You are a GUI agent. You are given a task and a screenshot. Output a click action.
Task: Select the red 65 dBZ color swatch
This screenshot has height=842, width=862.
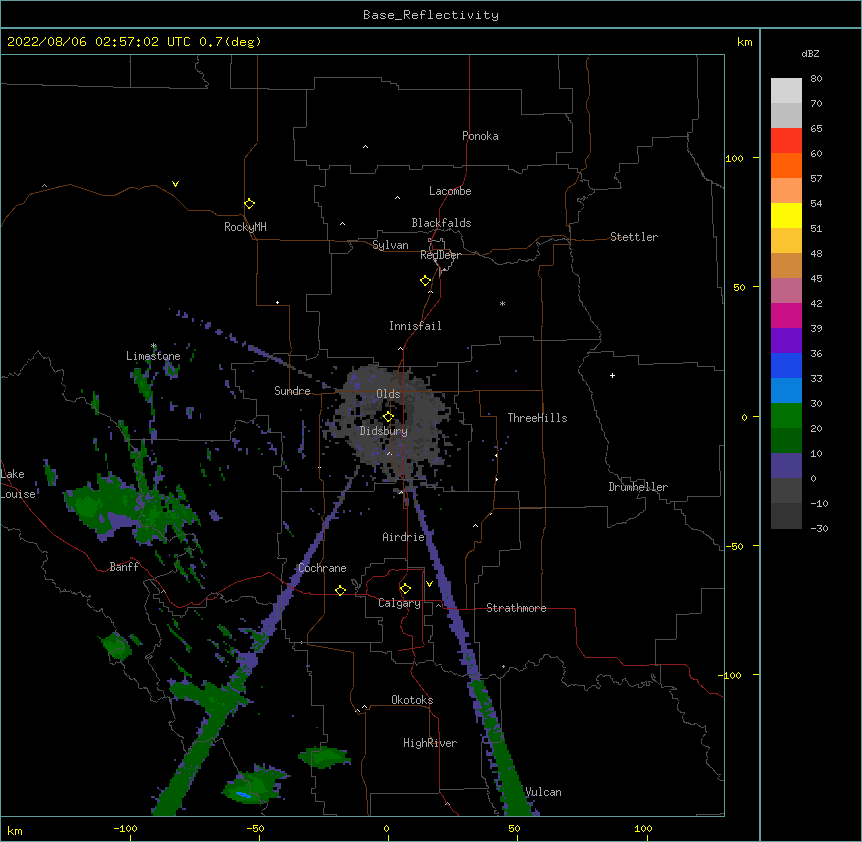coord(786,140)
